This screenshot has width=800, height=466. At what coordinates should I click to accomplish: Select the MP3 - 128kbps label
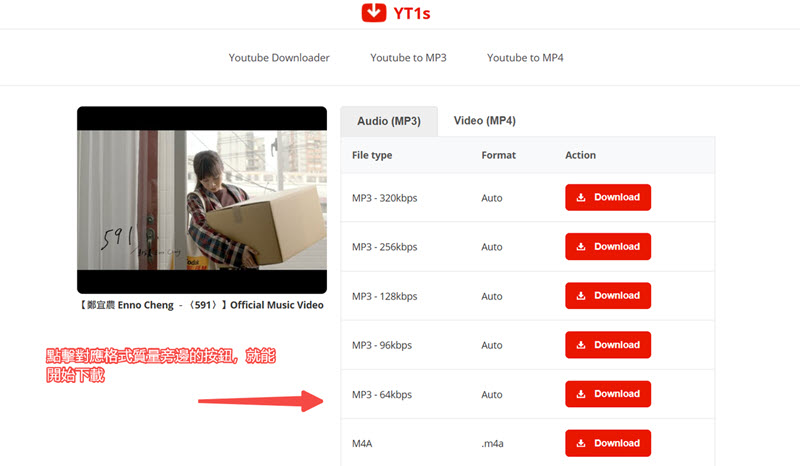coord(385,297)
